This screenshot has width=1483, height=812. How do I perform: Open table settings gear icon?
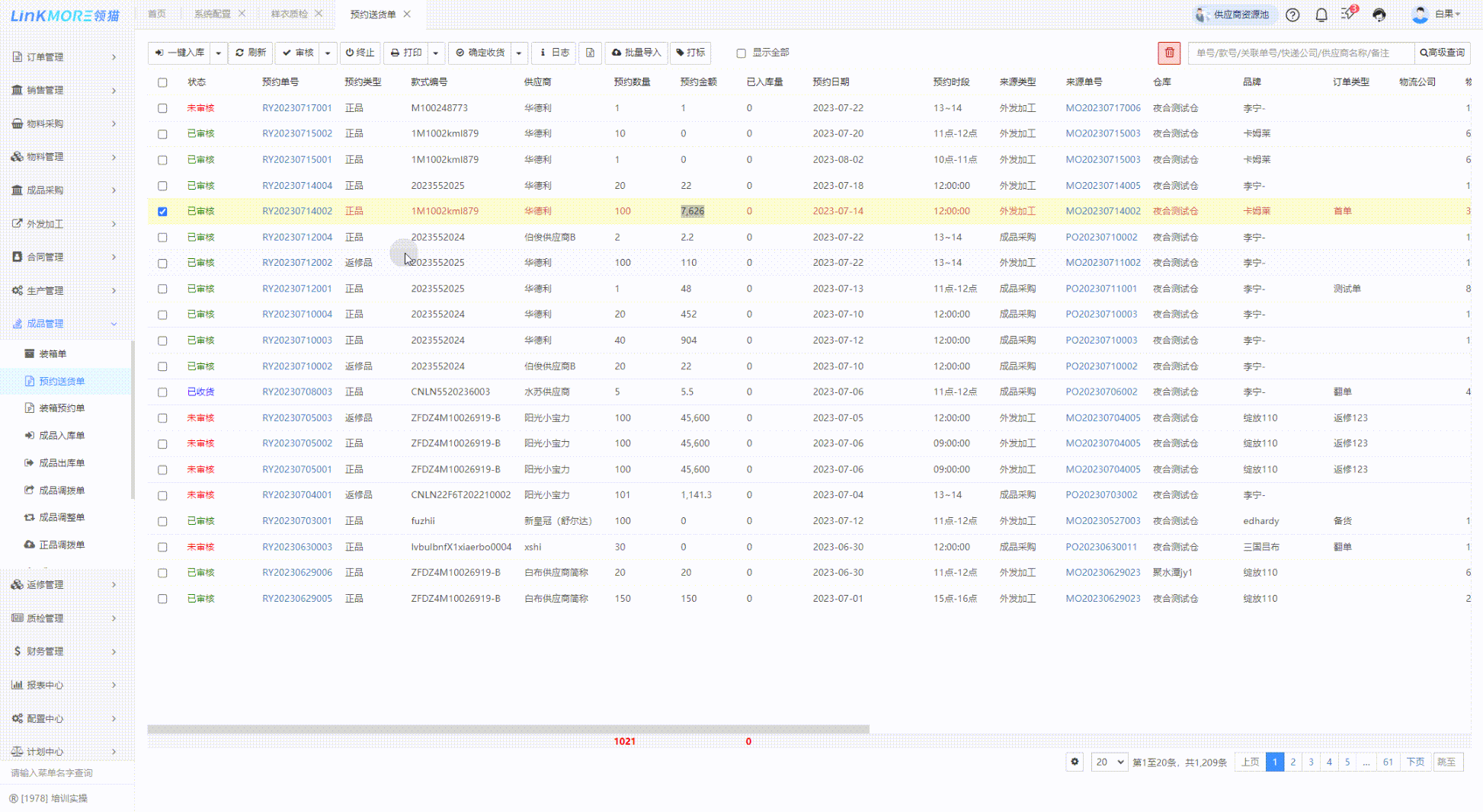point(1075,762)
